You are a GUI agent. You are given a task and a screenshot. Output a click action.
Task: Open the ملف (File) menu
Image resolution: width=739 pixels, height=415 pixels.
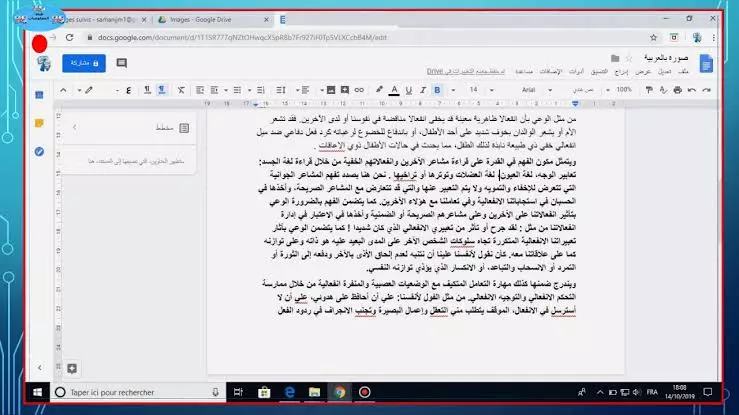pyautogui.click(x=683, y=72)
